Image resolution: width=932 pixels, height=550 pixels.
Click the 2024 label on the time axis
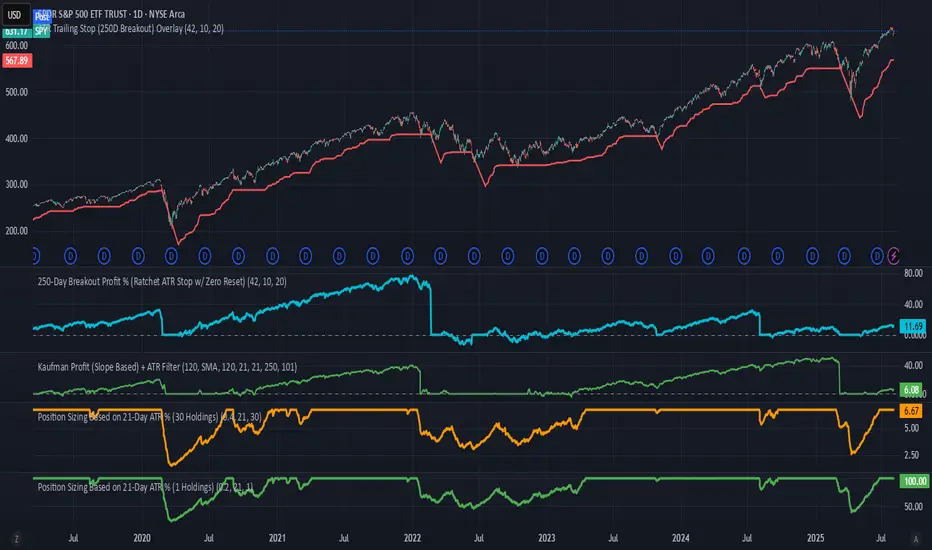pos(681,538)
